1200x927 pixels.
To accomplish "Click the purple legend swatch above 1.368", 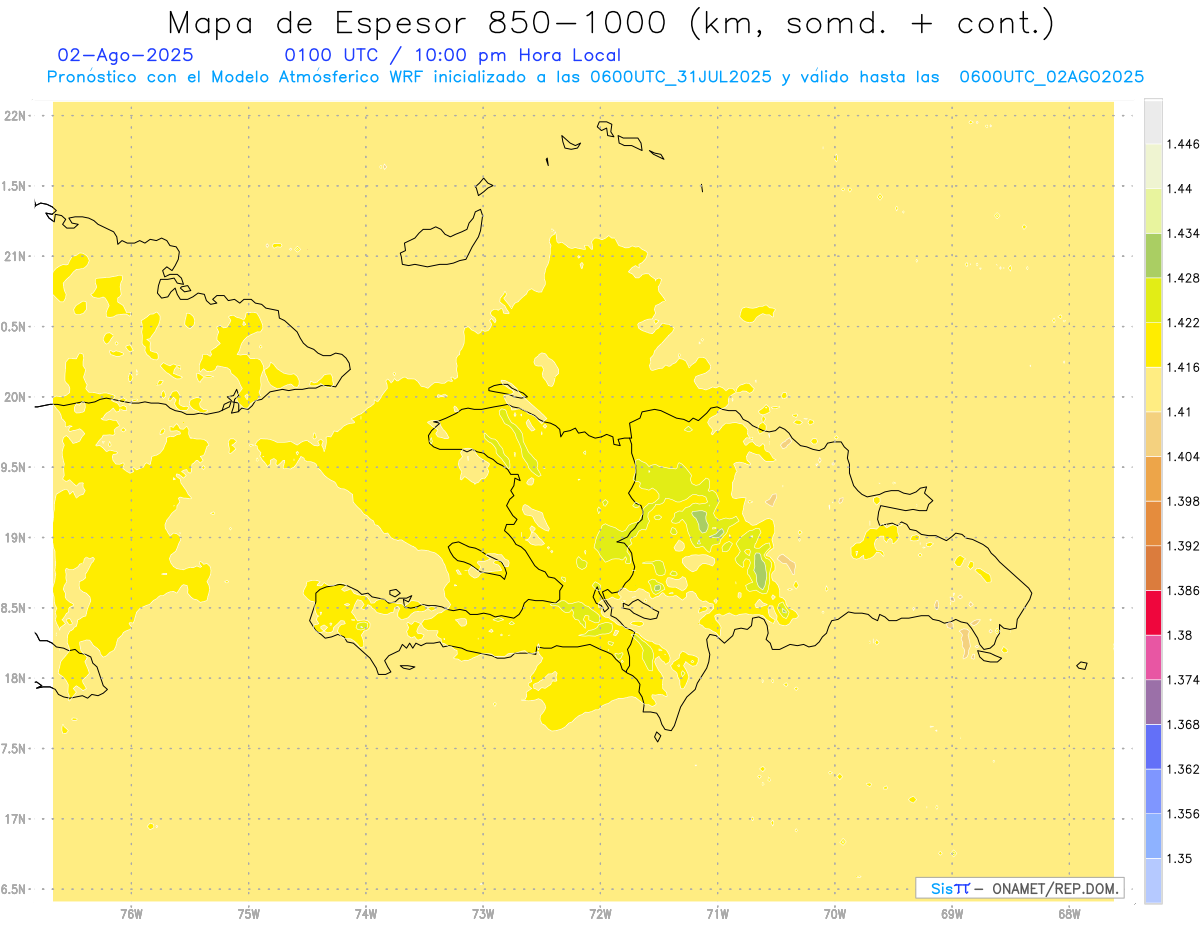I will (1153, 702).
